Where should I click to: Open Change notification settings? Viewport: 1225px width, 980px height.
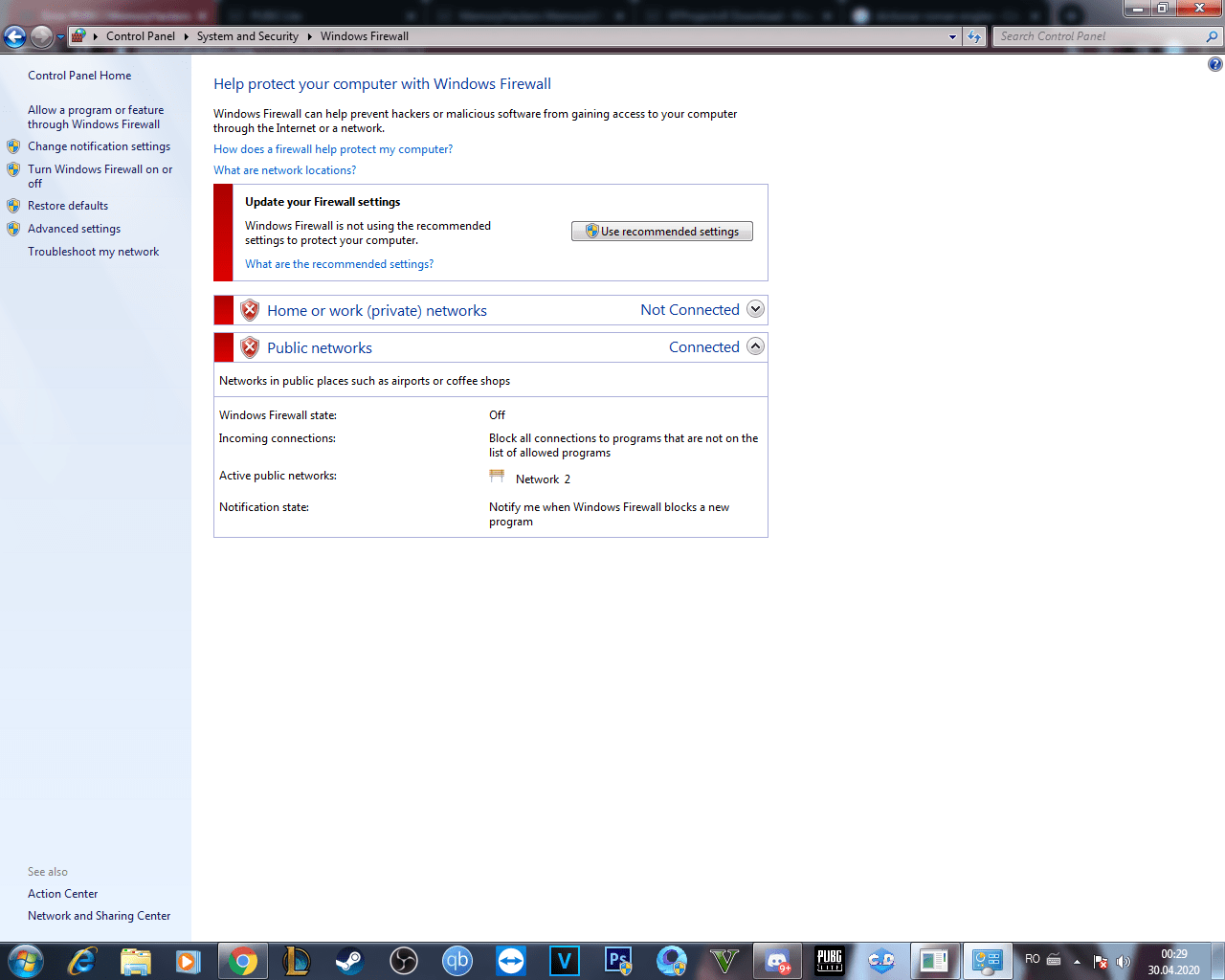click(99, 146)
